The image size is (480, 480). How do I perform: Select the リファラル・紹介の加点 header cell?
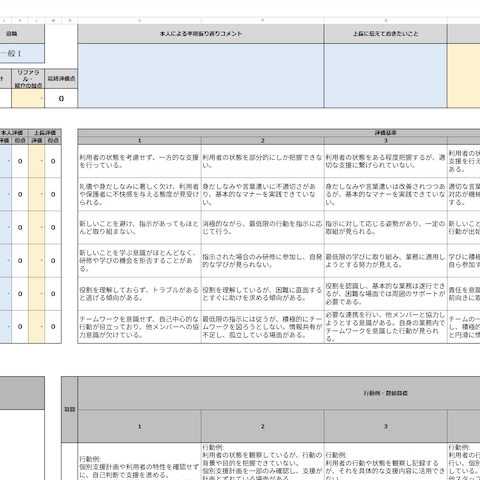[28, 79]
